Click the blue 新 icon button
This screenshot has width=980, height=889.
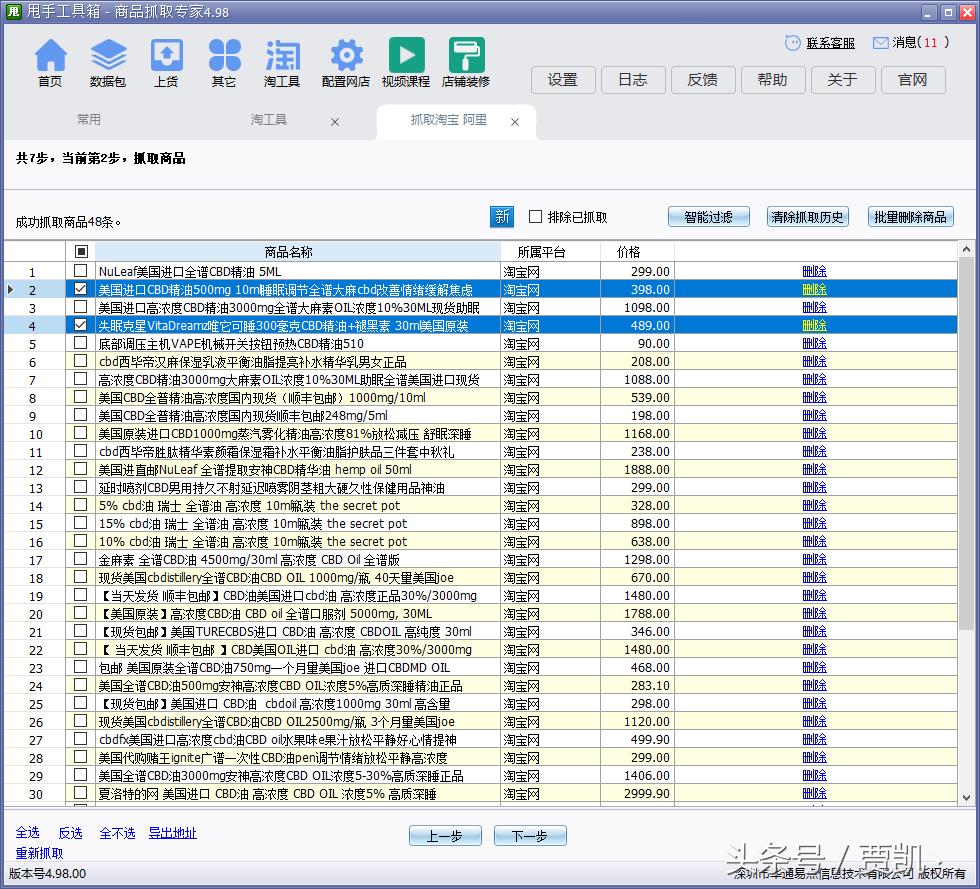click(x=502, y=216)
